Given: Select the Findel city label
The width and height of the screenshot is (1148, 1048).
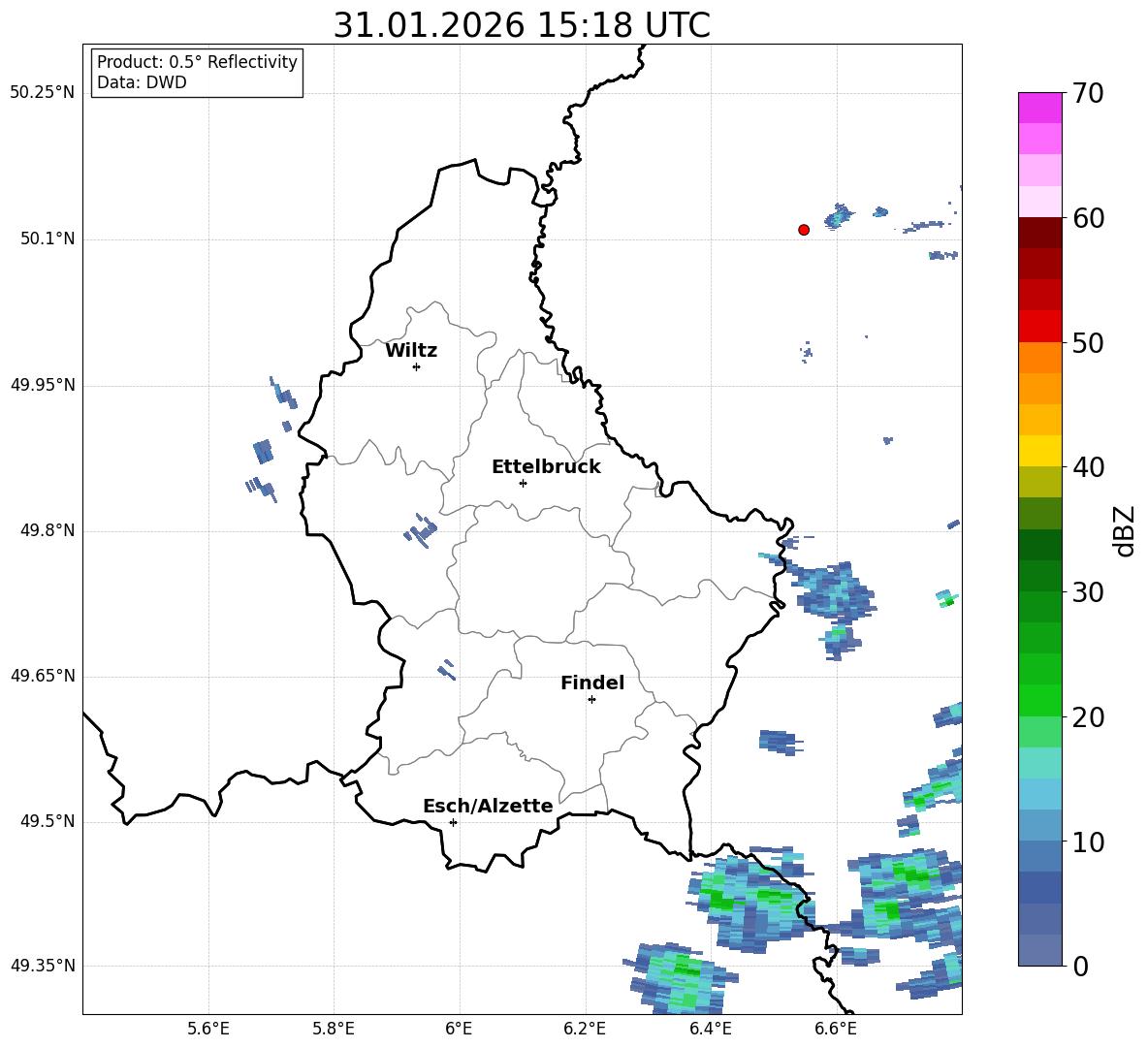Looking at the screenshot, I should [x=592, y=683].
